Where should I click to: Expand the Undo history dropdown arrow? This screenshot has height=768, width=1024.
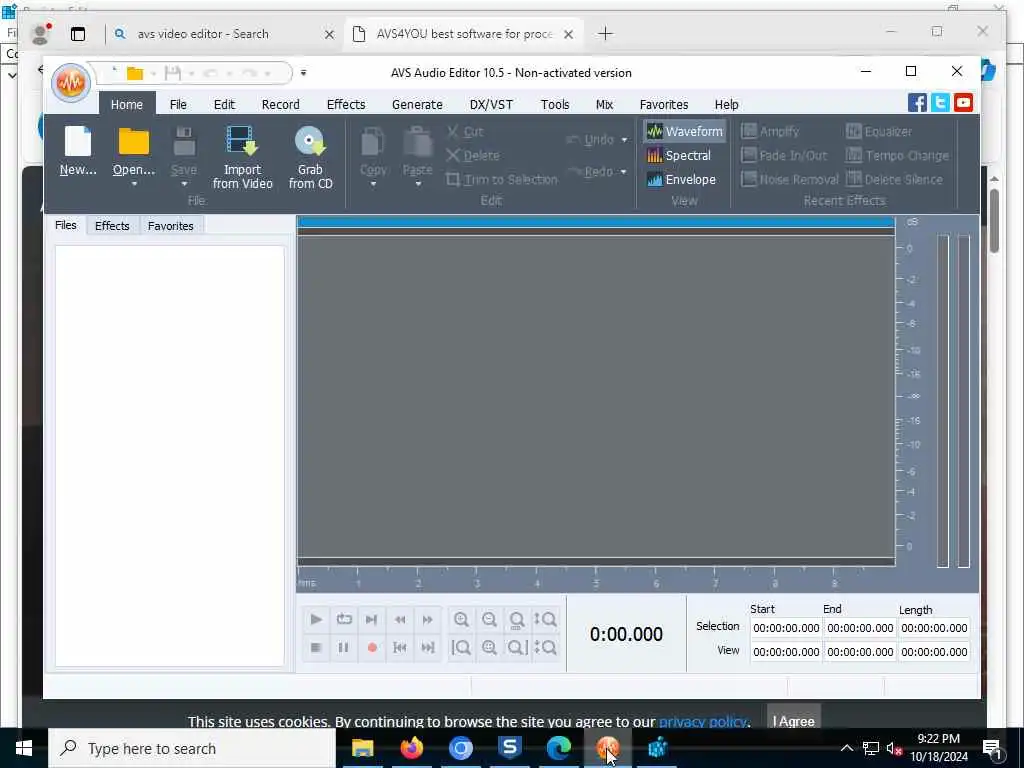click(624, 140)
